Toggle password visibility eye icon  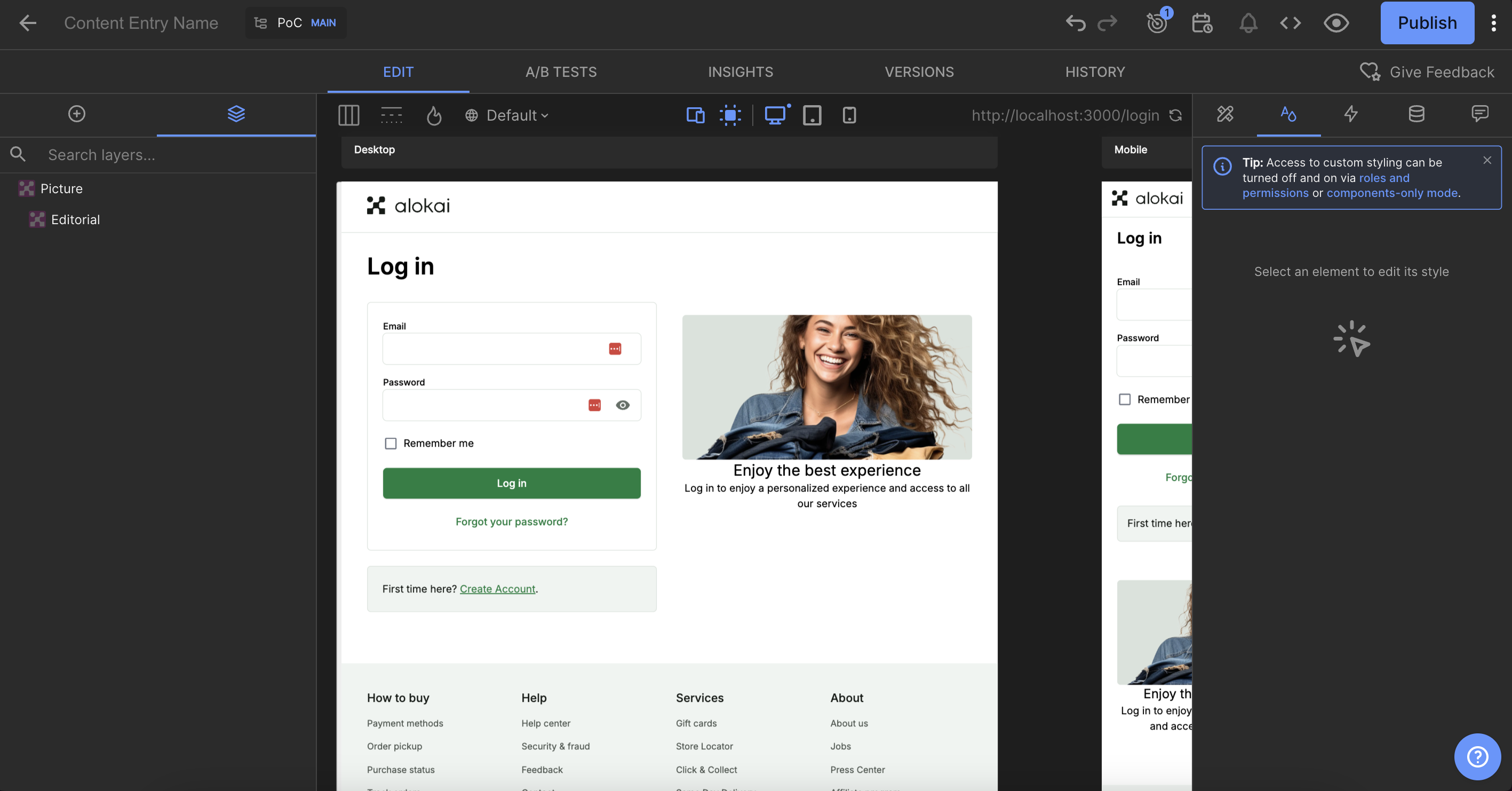coord(623,405)
